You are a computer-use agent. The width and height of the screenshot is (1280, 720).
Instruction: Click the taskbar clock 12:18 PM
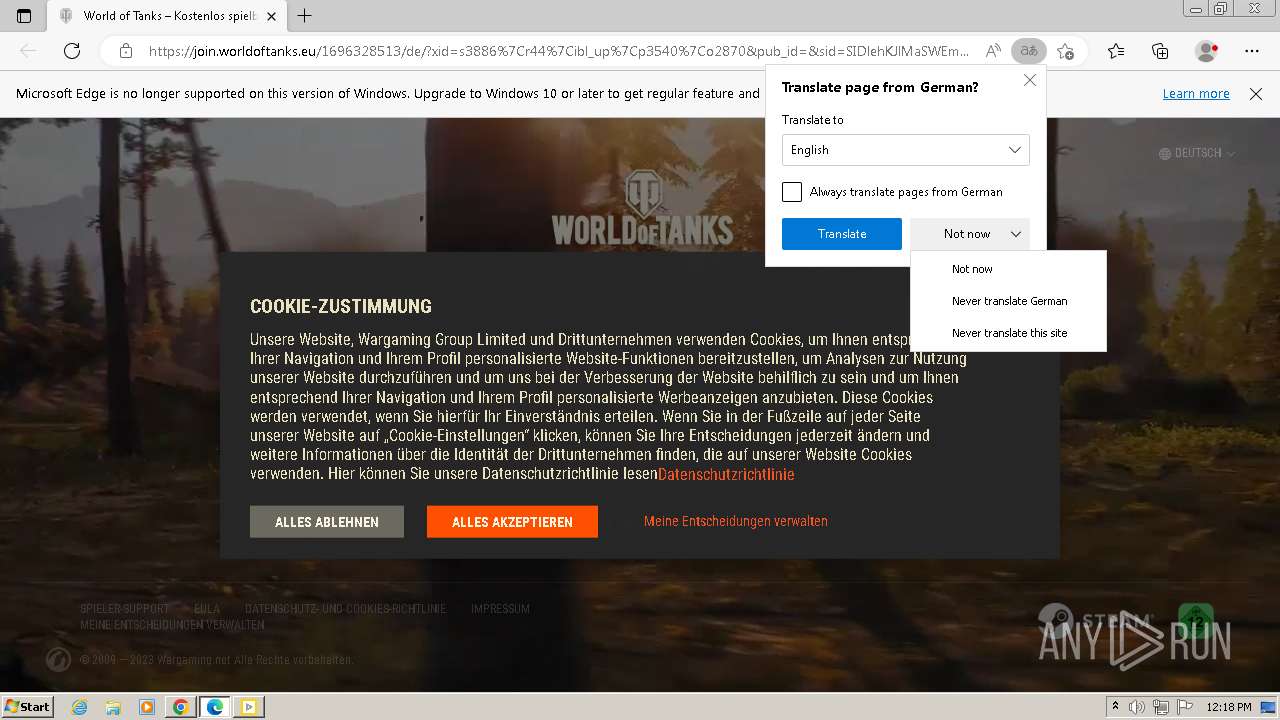(x=1229, y=707)
